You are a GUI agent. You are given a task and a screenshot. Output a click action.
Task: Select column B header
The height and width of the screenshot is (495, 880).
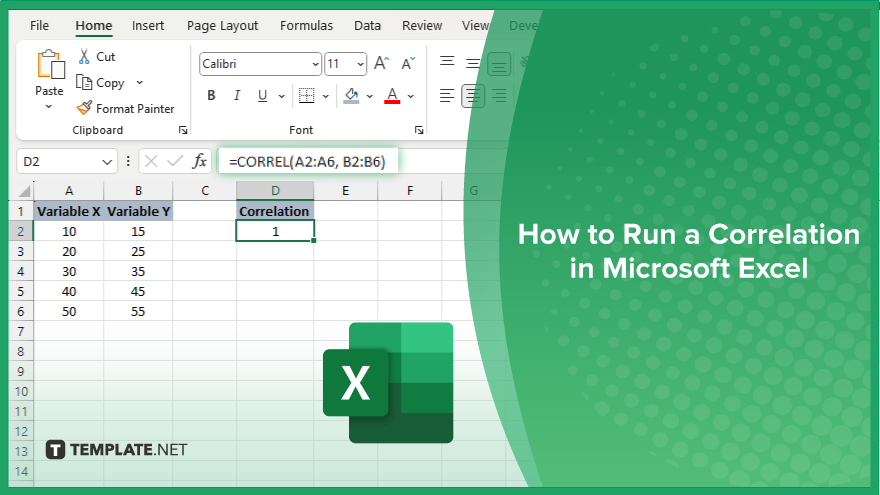[x=138, y=191]
